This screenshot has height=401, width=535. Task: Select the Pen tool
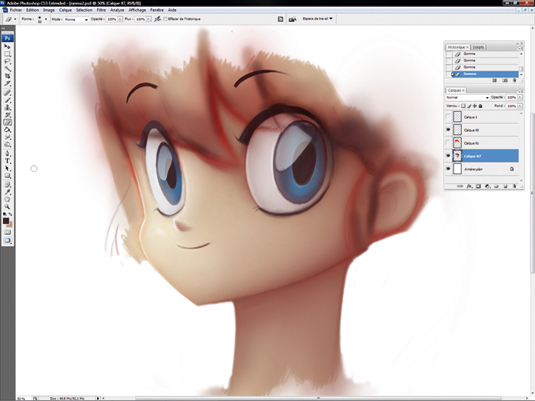(x=7, y=153)
